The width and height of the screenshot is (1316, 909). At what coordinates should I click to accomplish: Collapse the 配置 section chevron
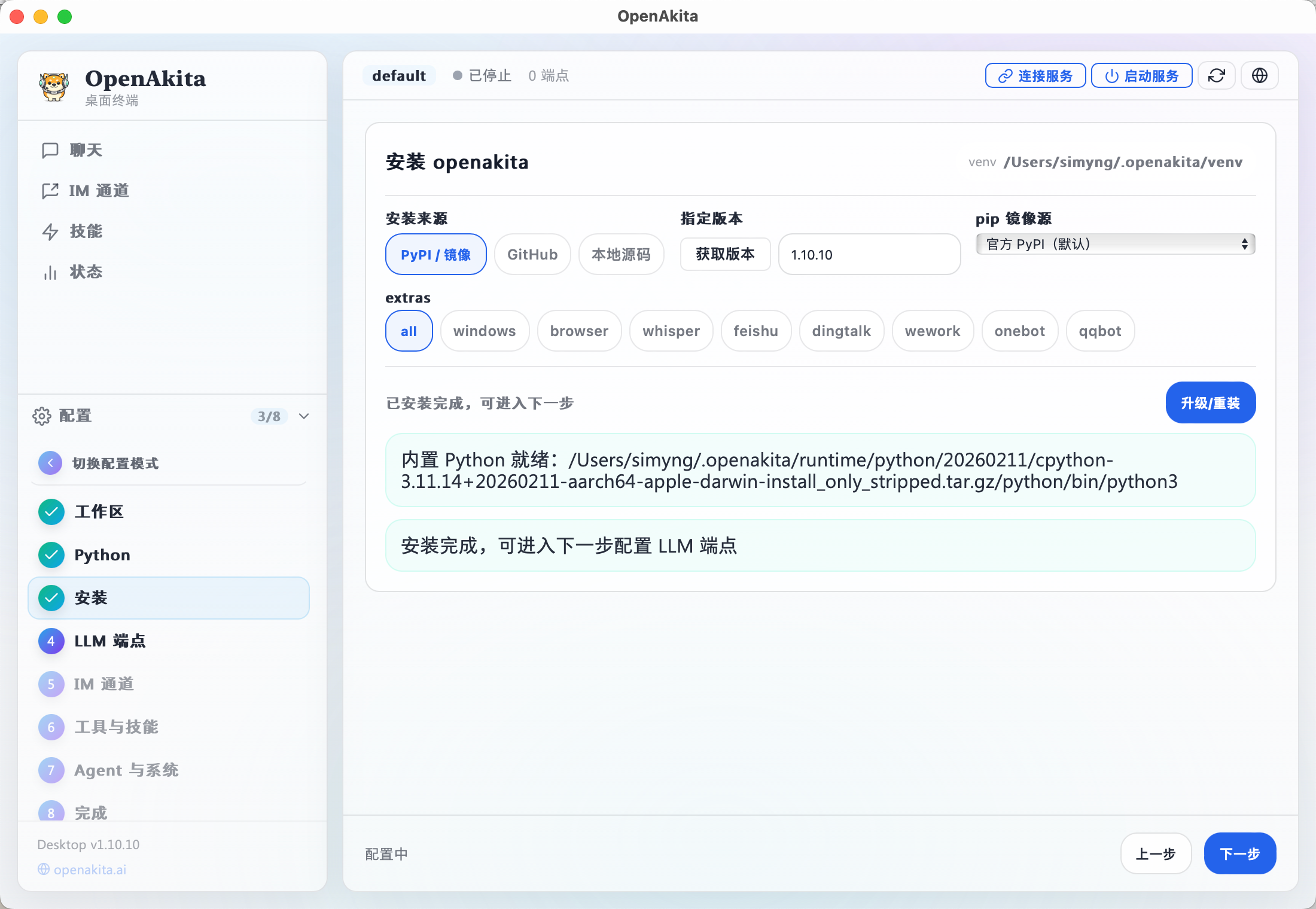click(304, 416)
